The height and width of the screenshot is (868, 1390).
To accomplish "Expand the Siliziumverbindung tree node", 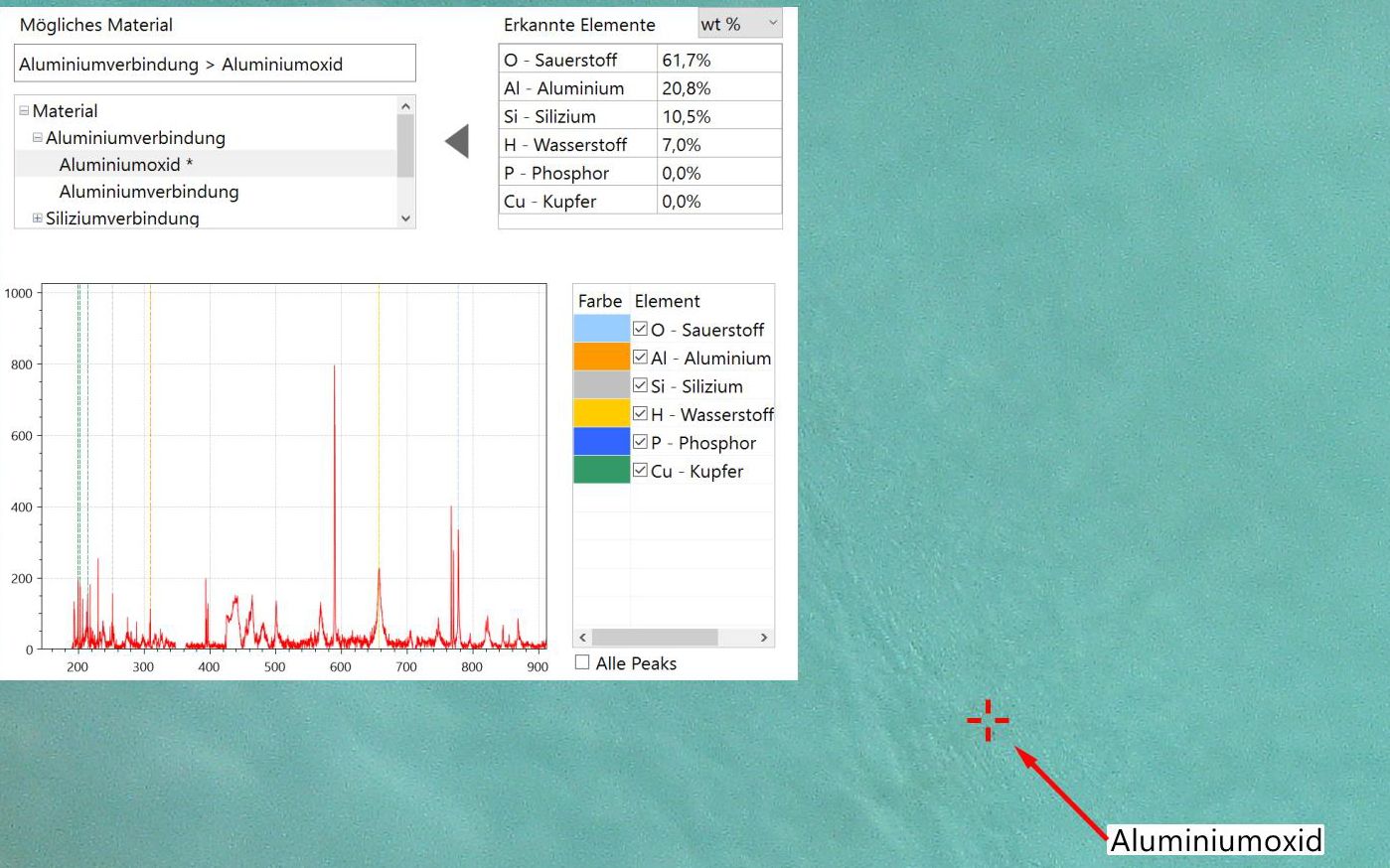I will point(38,218).
